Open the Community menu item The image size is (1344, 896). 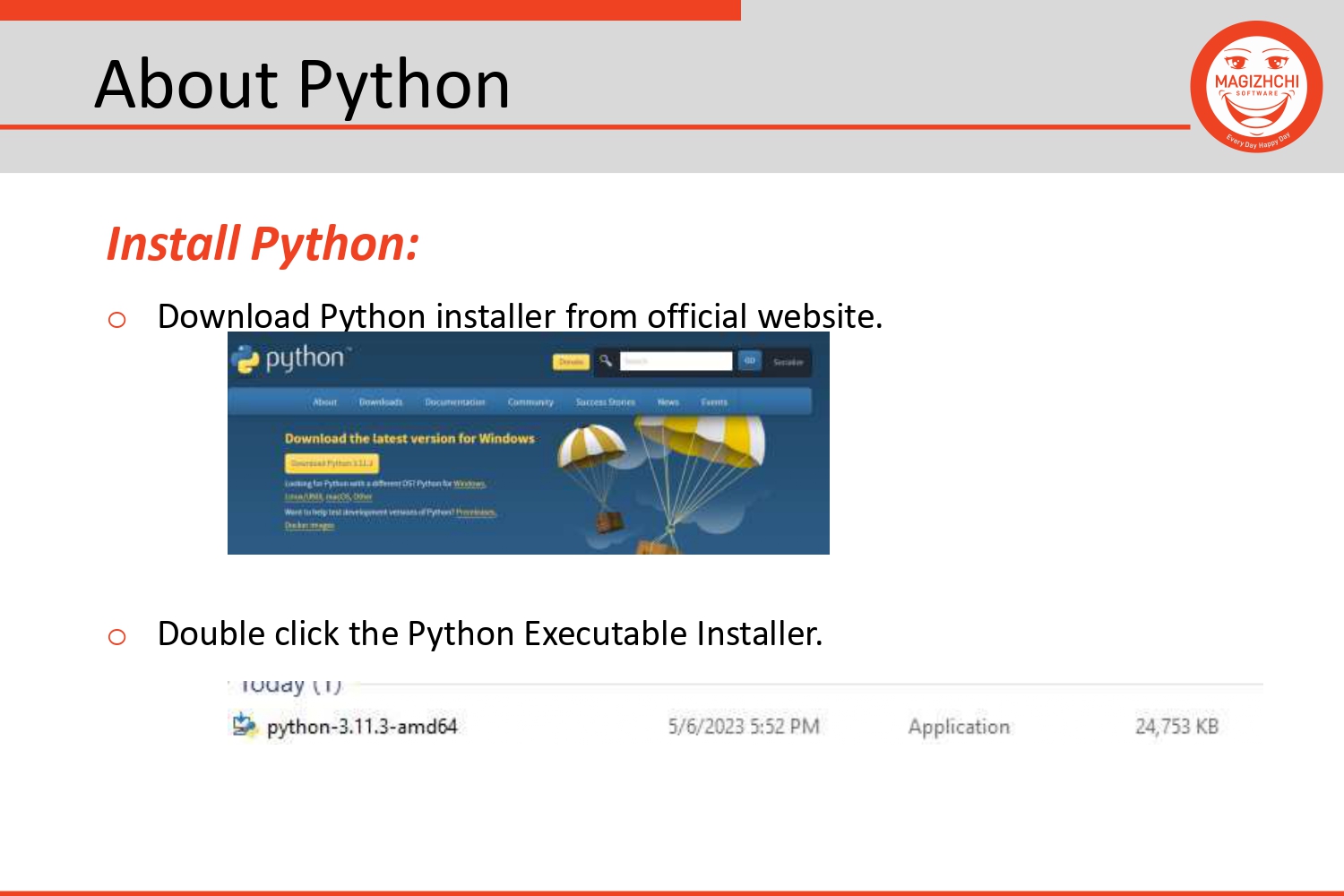coord(530,402)
